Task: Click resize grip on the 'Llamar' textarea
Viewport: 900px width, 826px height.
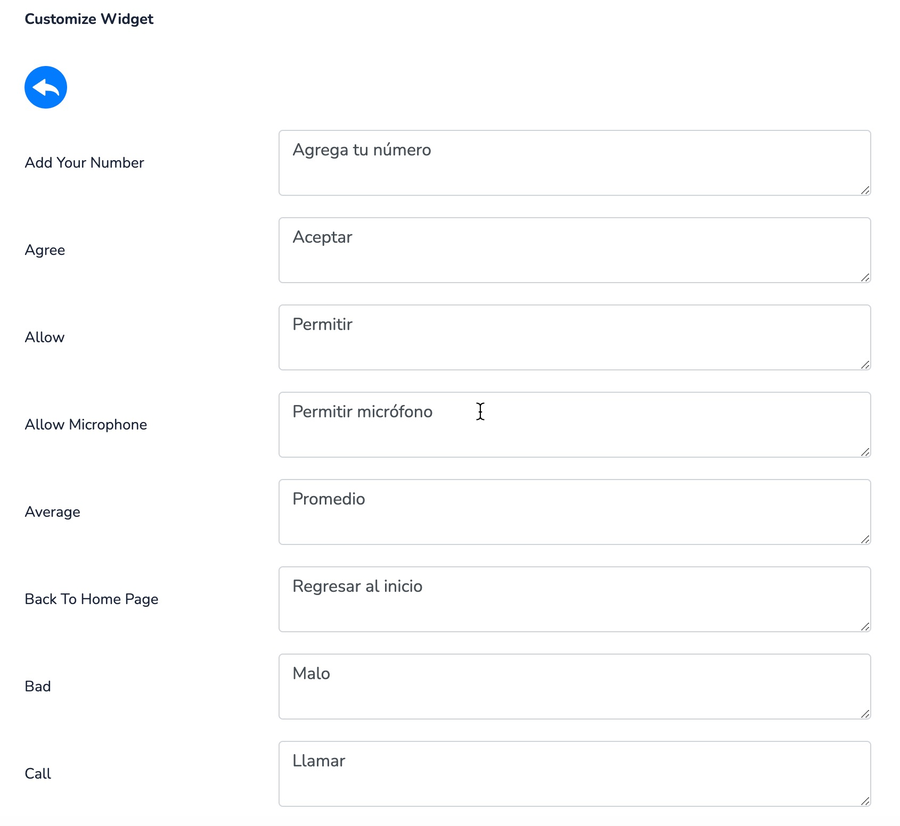Action: pos(864,800)
